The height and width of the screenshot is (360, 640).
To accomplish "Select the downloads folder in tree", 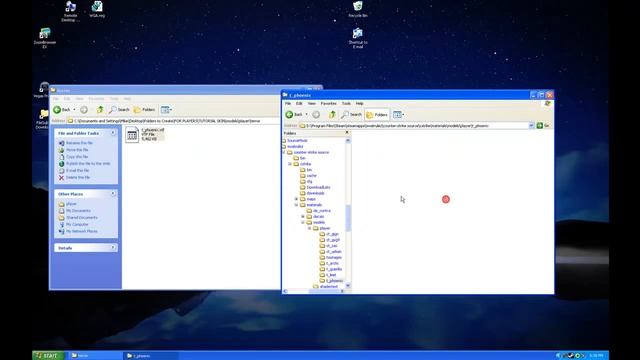I will click(x=316, y=193).
